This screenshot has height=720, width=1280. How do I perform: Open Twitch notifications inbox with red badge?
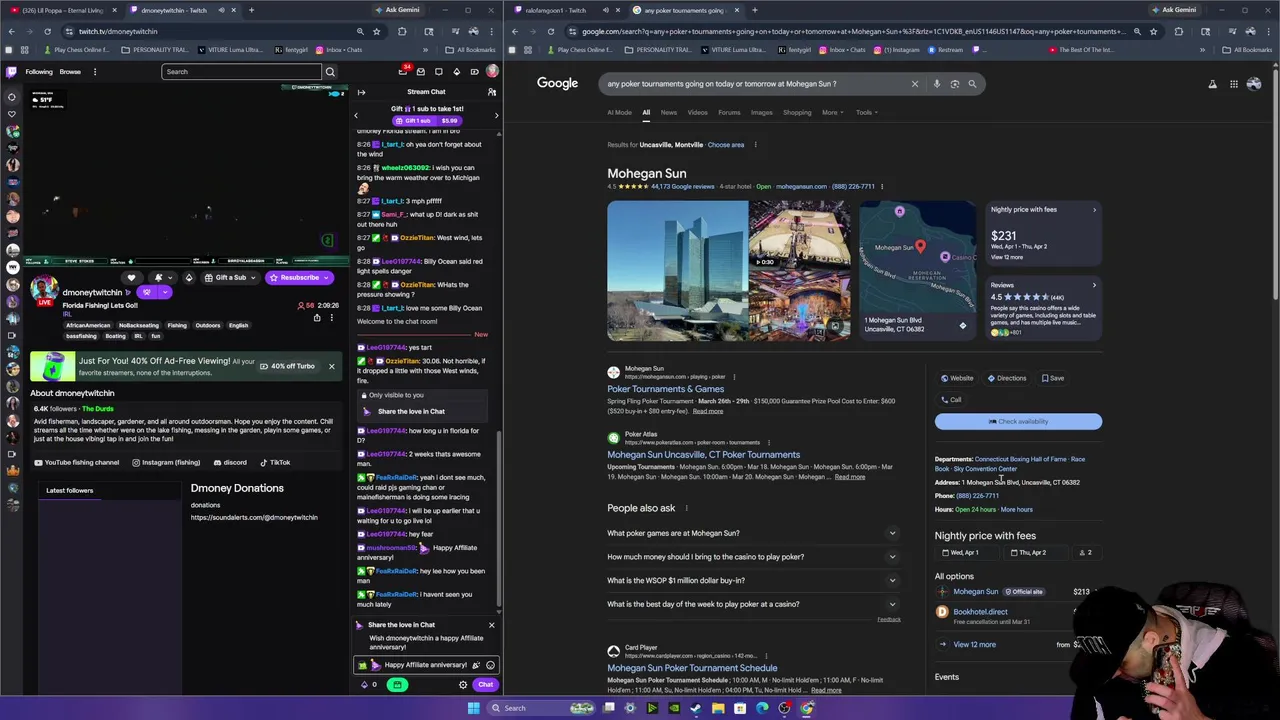coord(404,72)
